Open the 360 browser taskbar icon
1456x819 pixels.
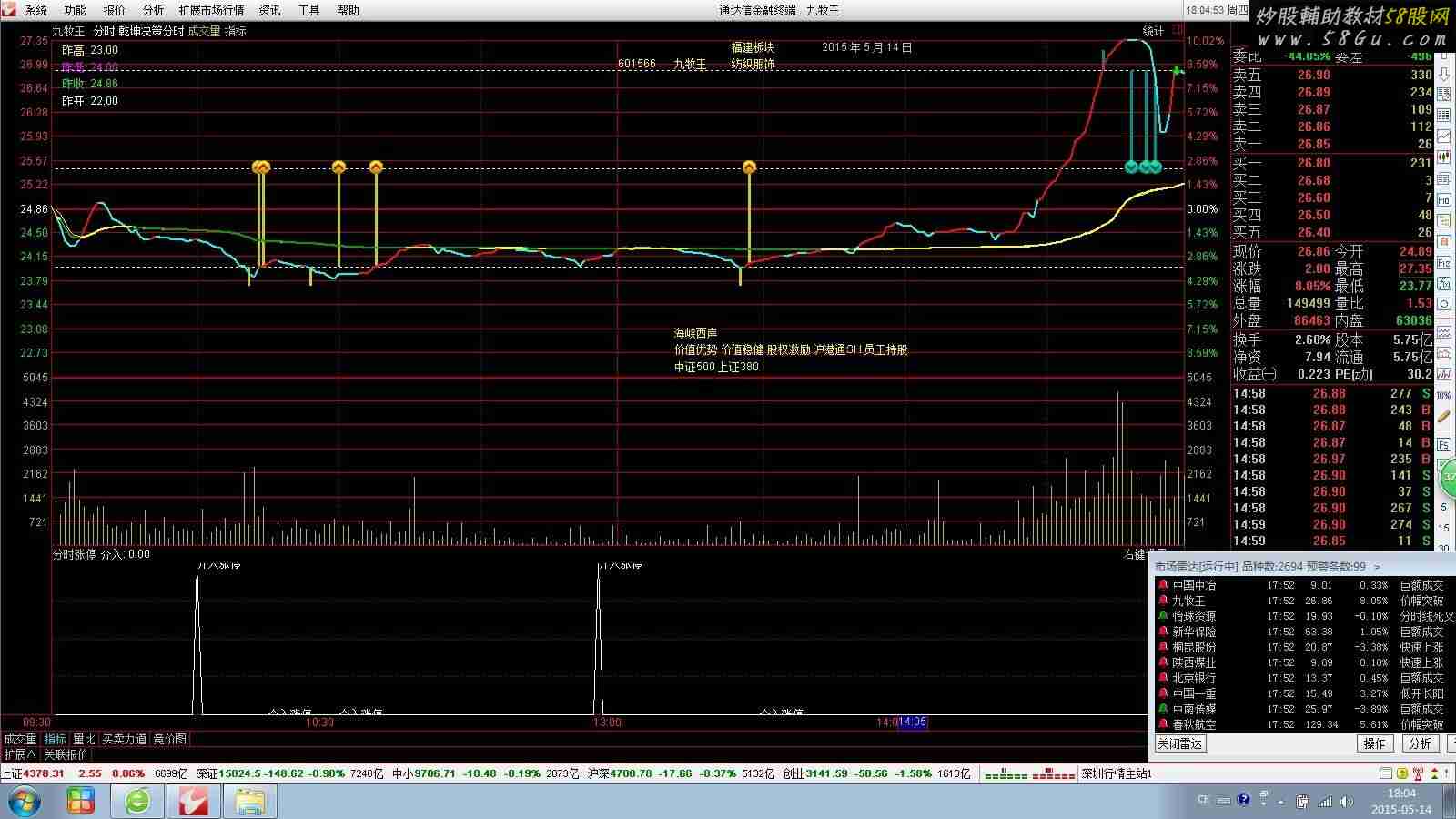[137, 801]
